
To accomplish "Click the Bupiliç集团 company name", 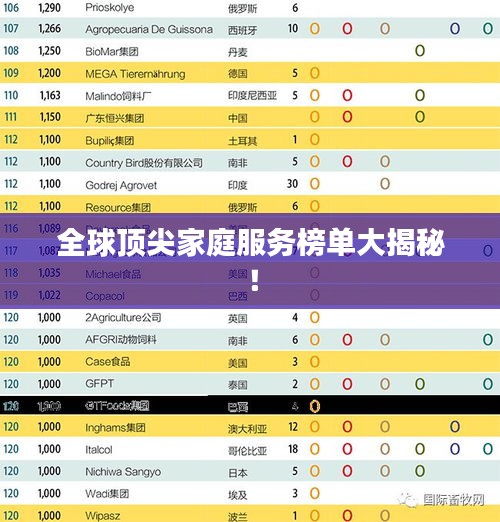I will coord(110,140).
